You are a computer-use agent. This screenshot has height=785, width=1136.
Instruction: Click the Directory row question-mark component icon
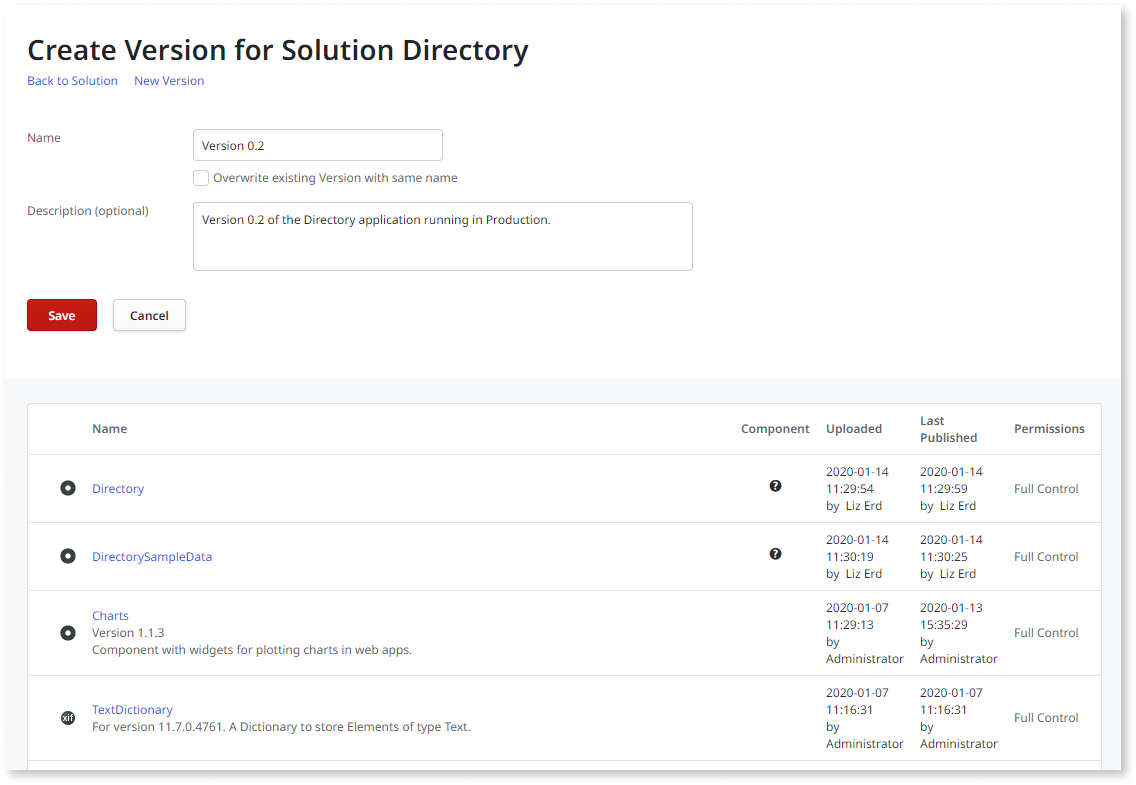tap(775, 486)
